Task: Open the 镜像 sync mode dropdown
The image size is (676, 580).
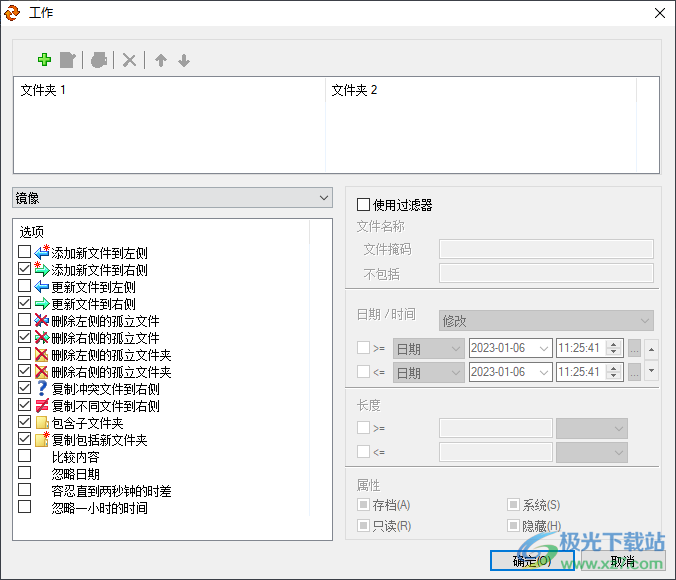Action: (x=172, y=198)
